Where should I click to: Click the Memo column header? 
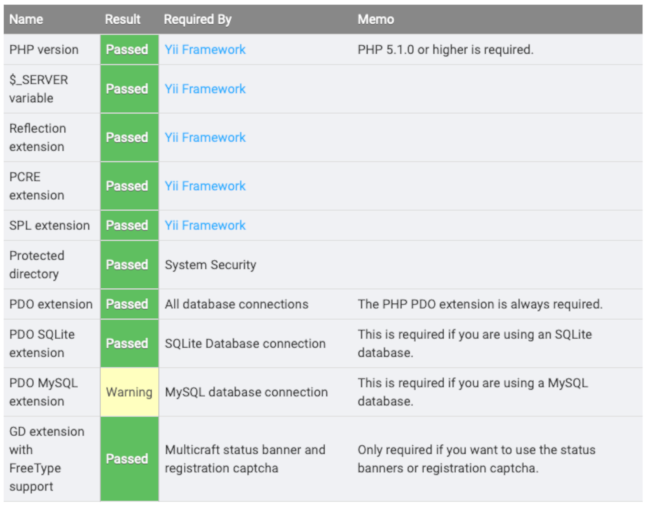click(x=376, y=19)
